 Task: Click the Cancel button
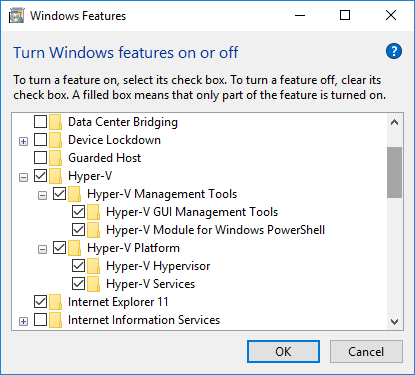(366, 352)
